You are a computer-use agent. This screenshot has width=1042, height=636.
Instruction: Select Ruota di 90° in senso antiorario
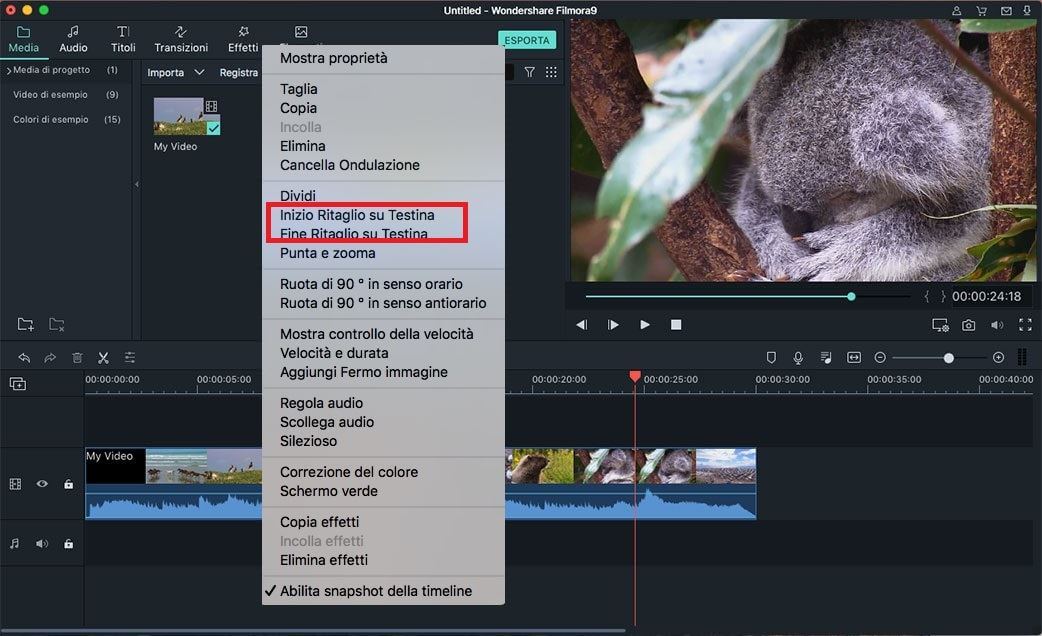tap(383, 303)
